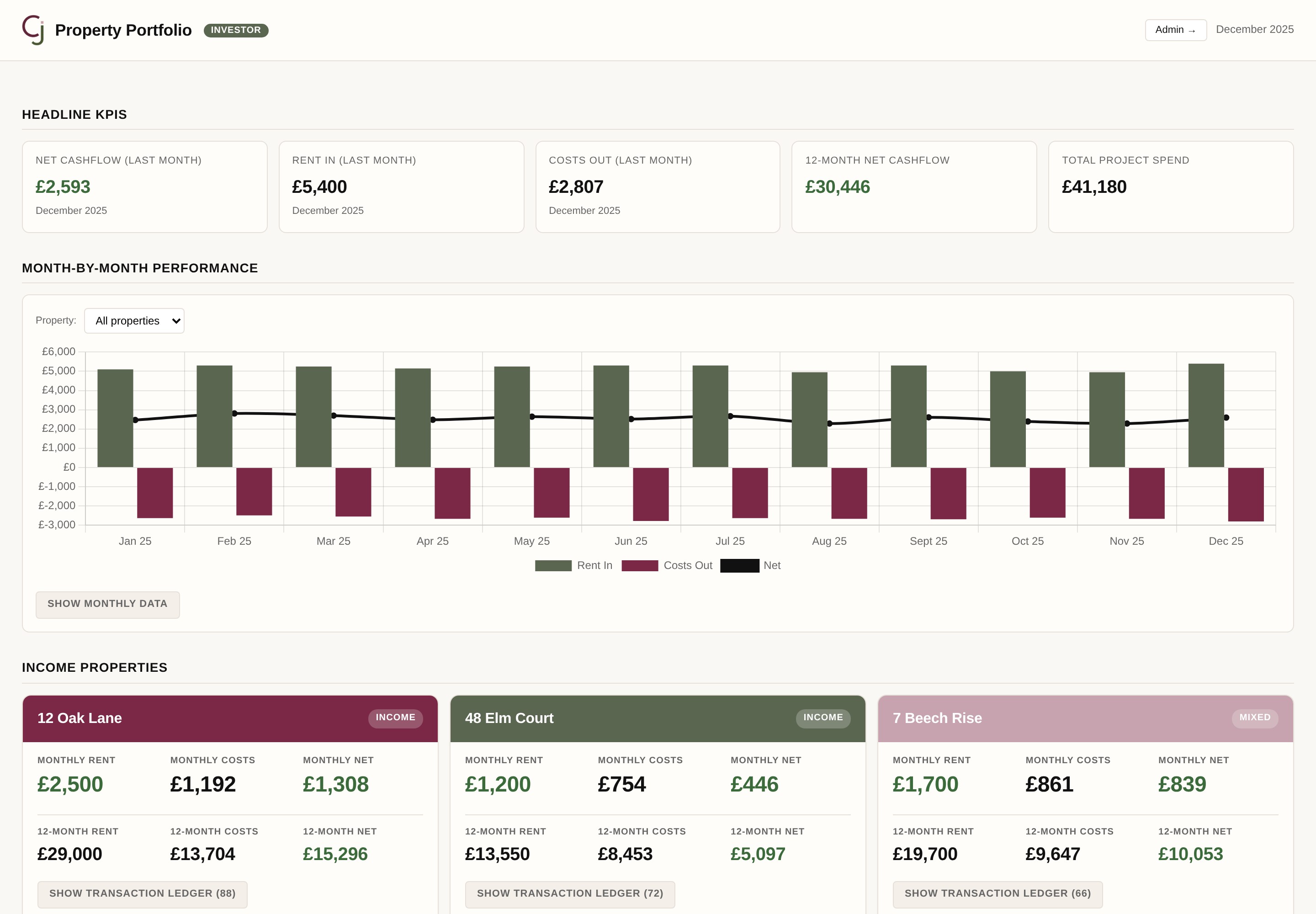Click the Feb 25 Net line point
The width and height of the screenshot is (1316, 914).
pyautogui.click(x=234, y=414)
